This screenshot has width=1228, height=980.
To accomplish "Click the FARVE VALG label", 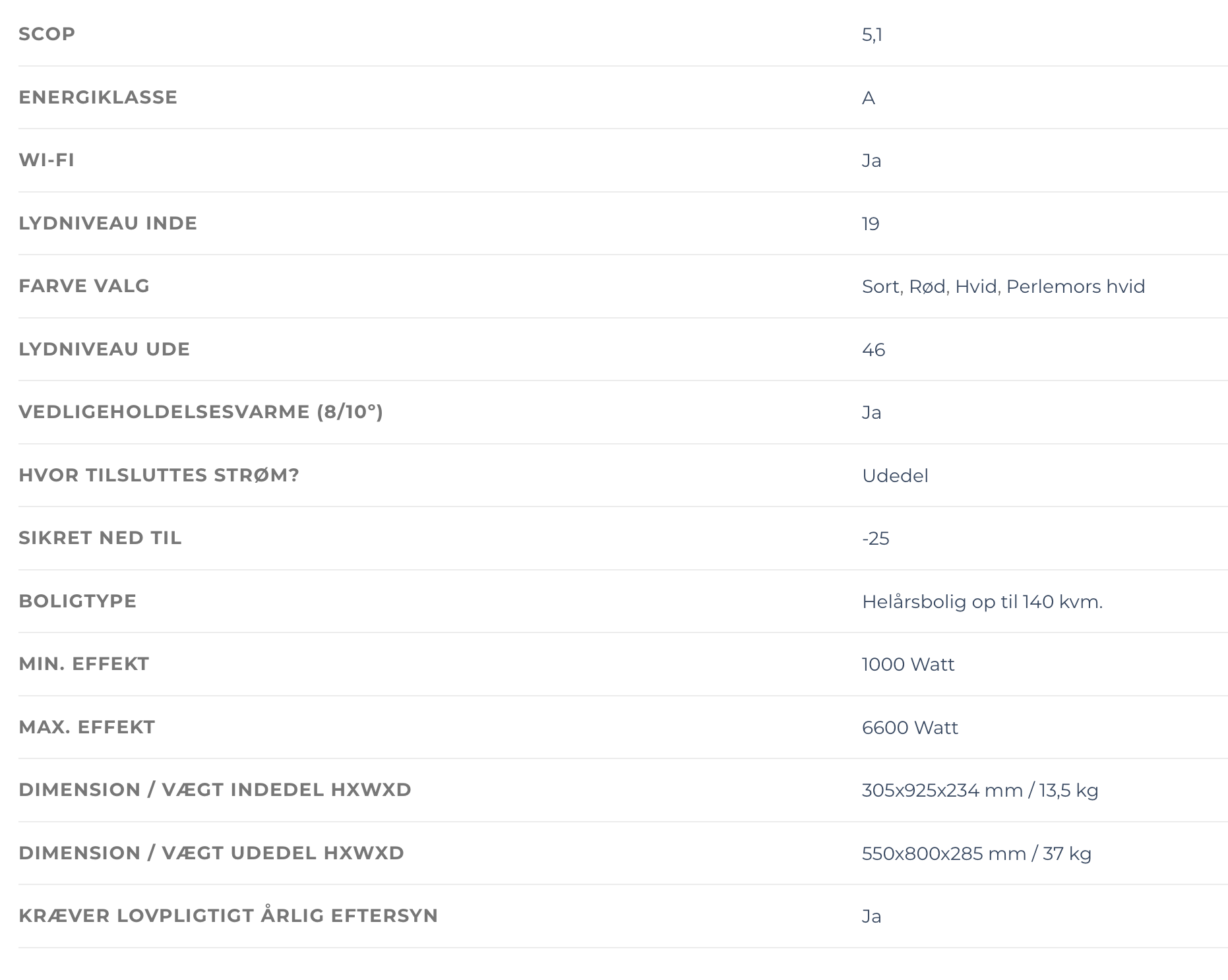I will coord(84,286).
